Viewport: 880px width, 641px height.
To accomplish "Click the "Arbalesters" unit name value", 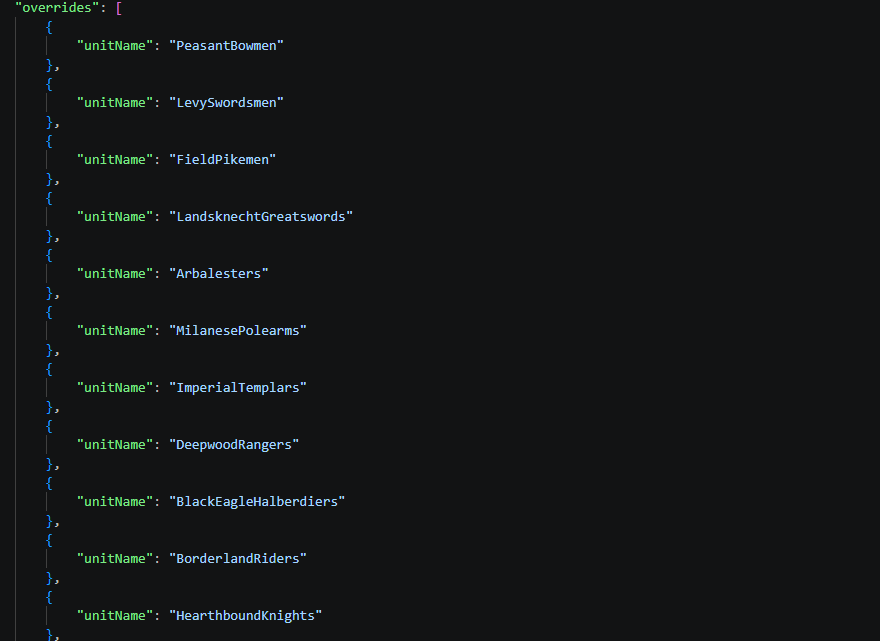I will 219,273.
